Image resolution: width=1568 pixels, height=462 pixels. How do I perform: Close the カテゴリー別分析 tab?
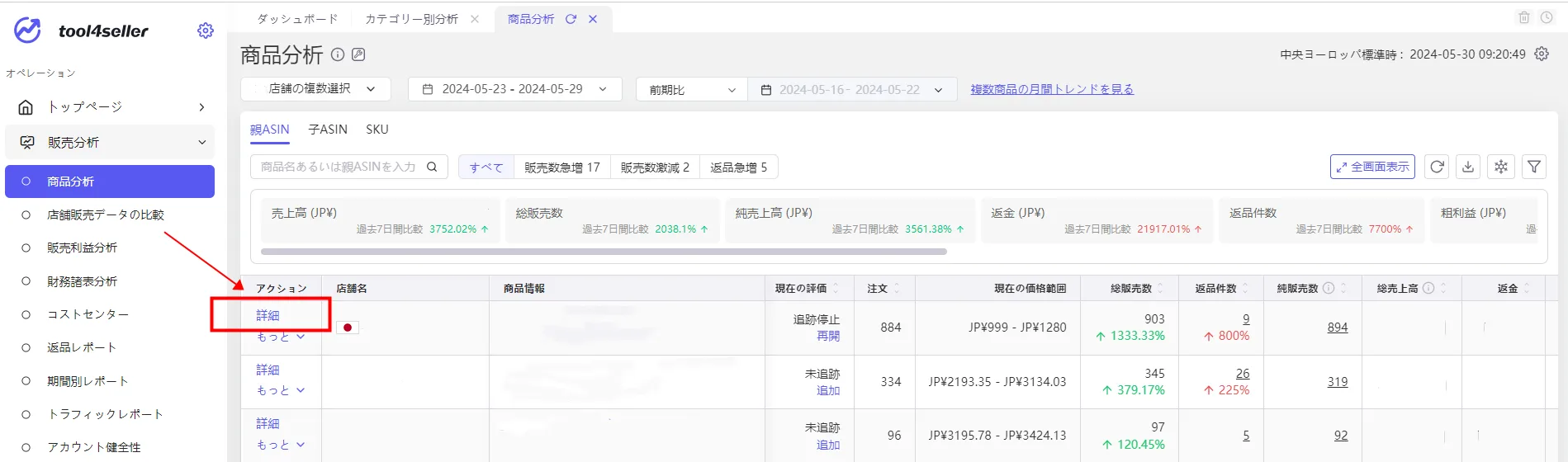click(x=475, y=19)
